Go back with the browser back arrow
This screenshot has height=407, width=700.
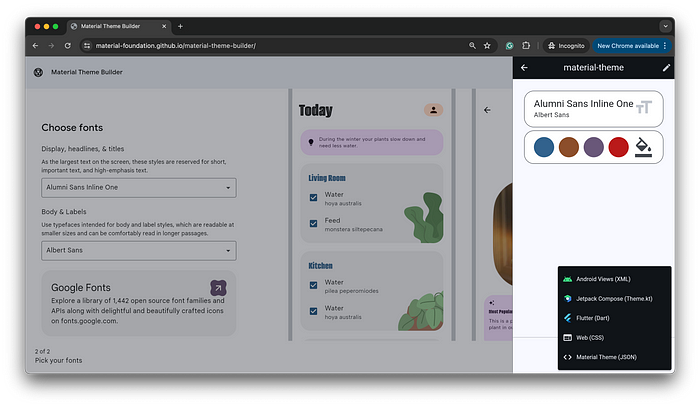35,46
